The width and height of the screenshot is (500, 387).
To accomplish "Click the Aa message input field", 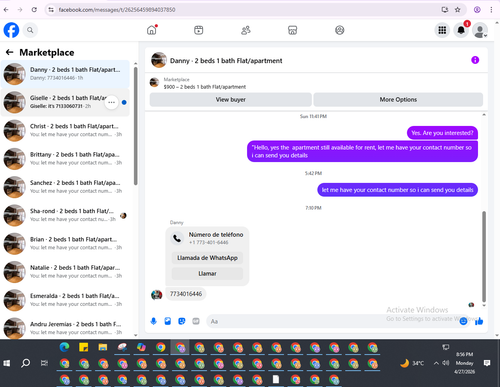I will click(332, 321).
